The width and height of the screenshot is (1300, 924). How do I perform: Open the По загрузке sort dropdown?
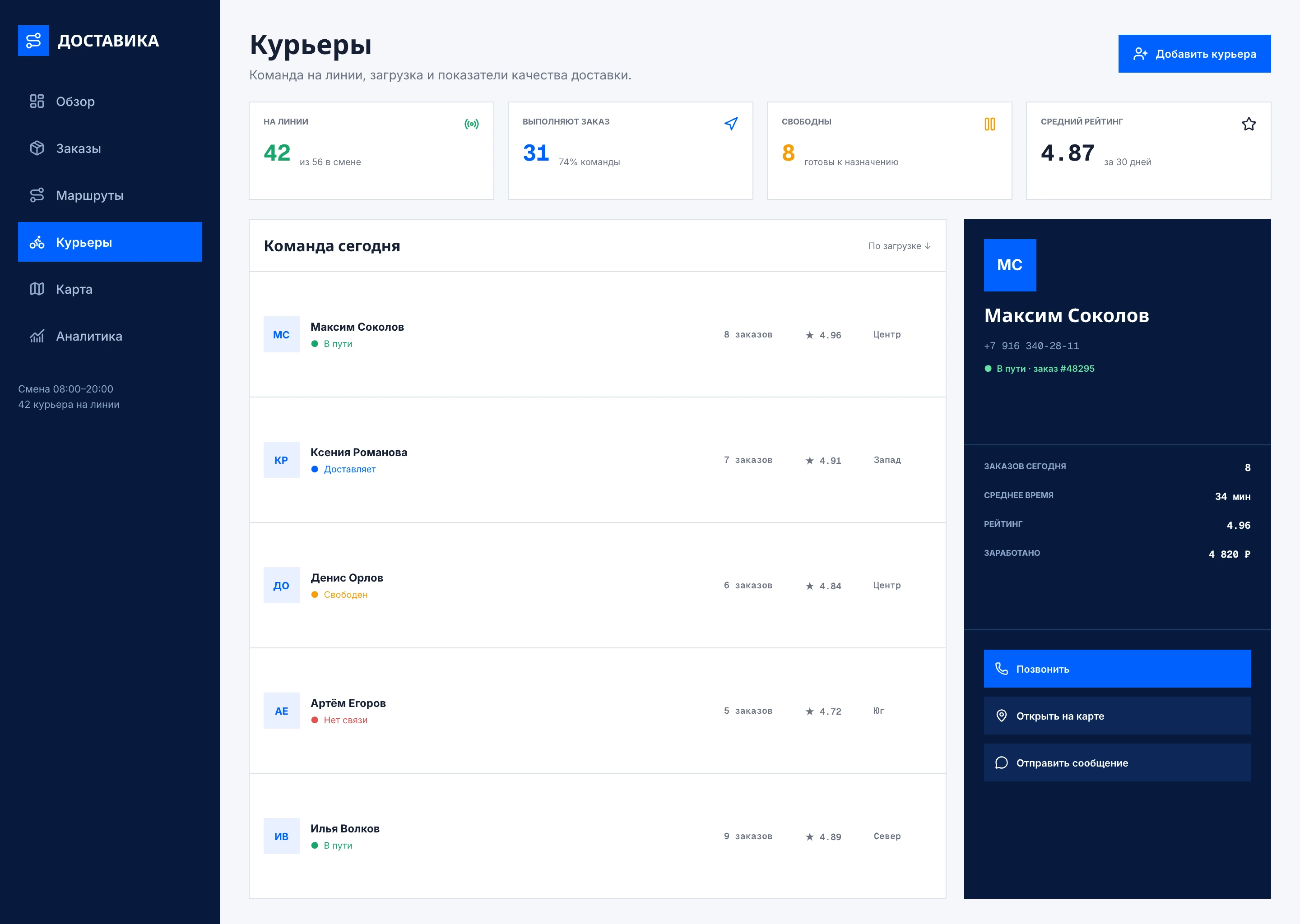[x=899, y=246]
